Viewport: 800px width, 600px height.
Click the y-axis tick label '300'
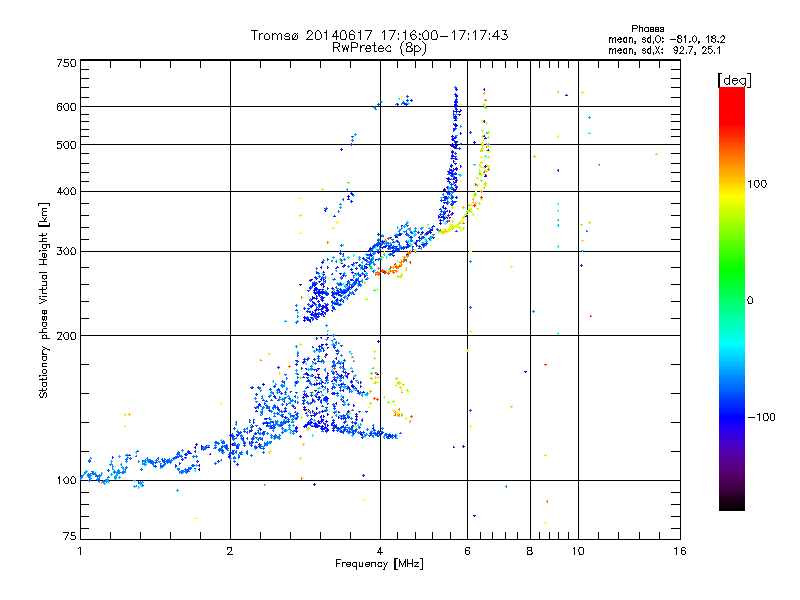tap(66, 252)
